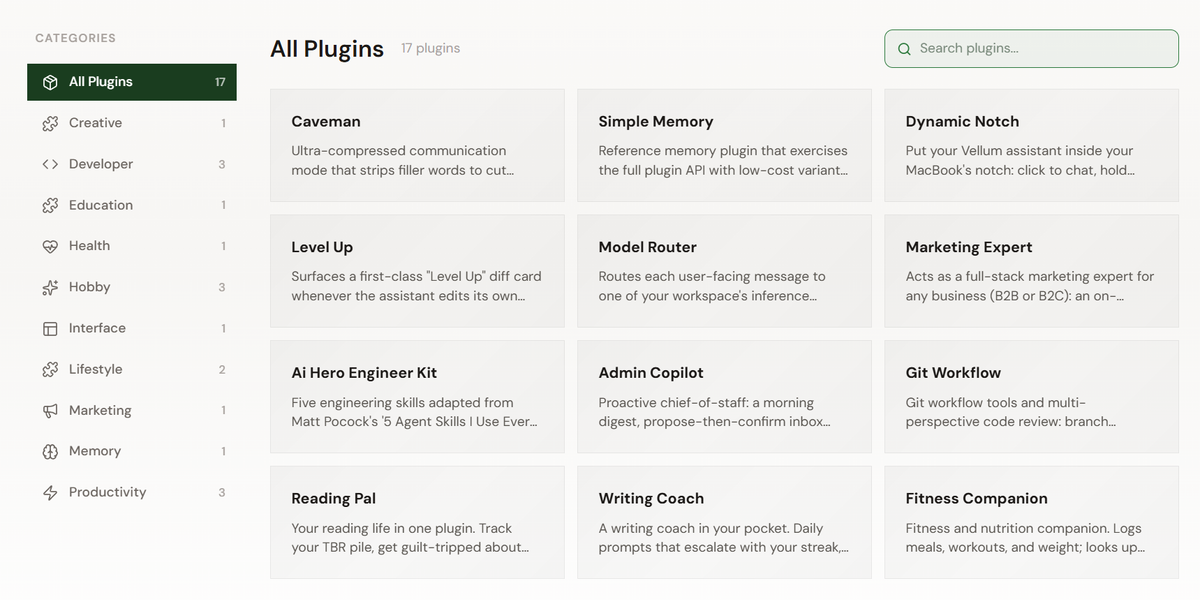Open the Caveman plugin card
Image resolution: width=1200 pixels, height=600 pixels.
point(417,145)
